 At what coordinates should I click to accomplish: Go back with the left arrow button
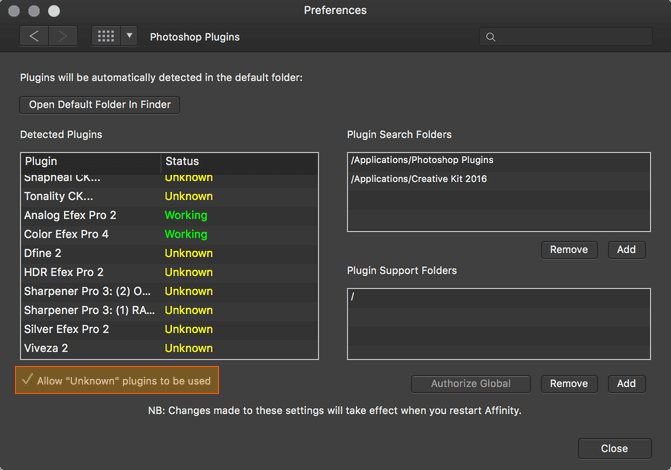(x=34, y=36)
